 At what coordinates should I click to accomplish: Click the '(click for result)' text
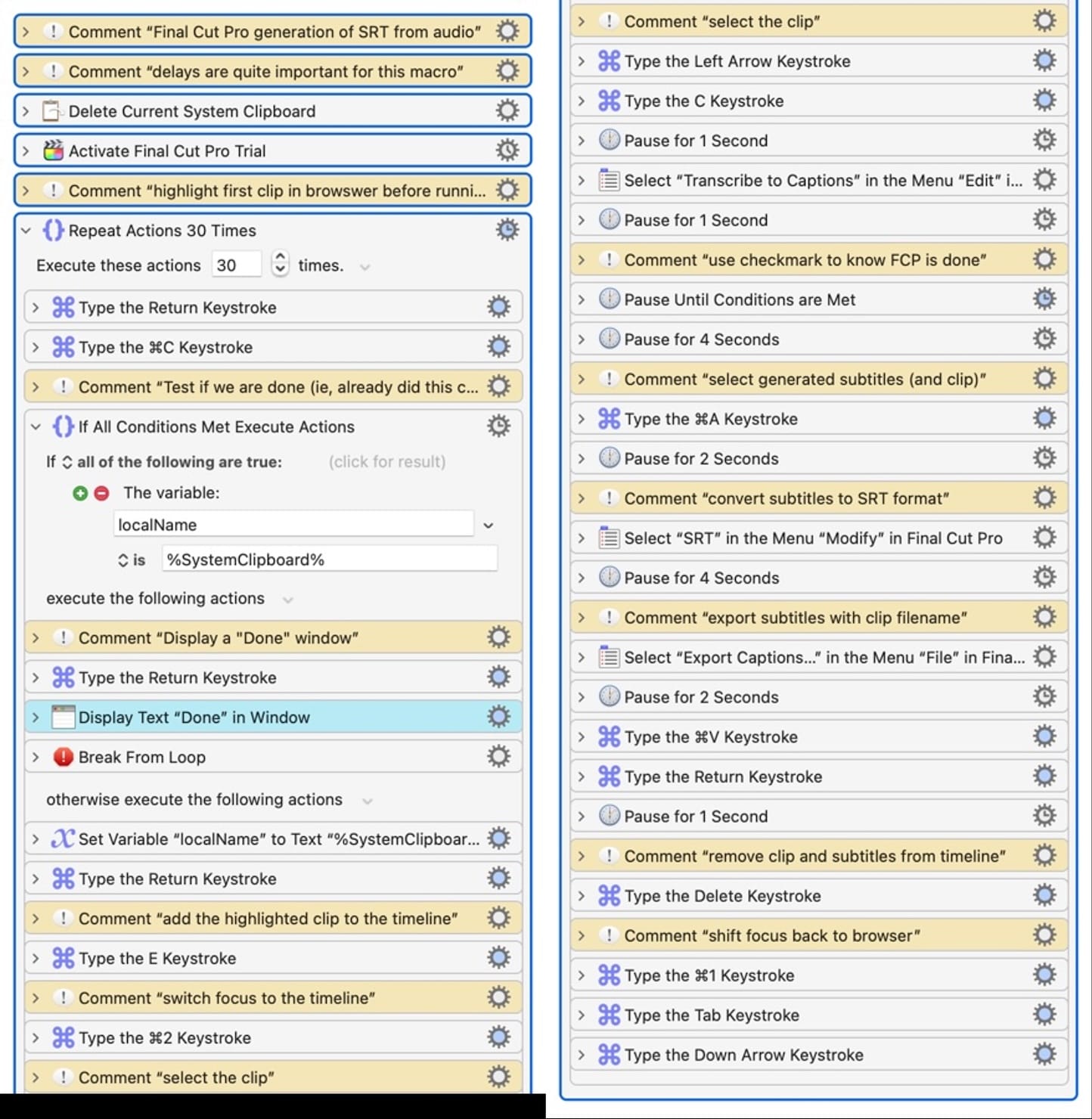click(387, 462)
